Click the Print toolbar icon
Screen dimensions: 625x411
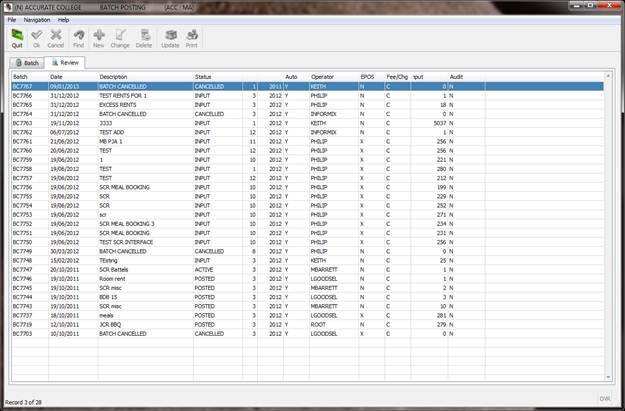tap(191, 37)
